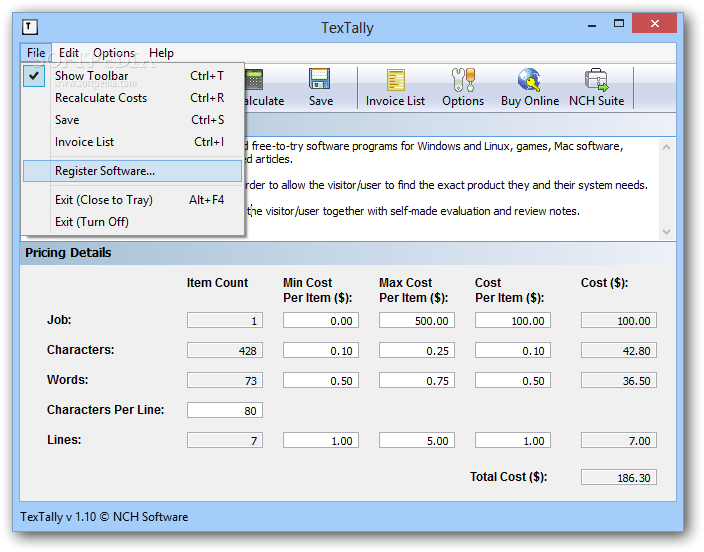The width and height of the screenshot is (704, 552).
Task: Click the Calculate calculator icon
Action: [x=254, y=79]
